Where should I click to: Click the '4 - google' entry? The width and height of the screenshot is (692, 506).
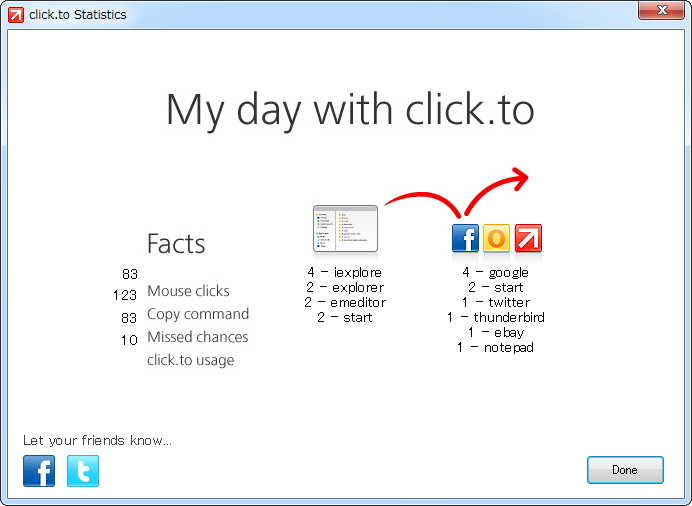[496, 273]
